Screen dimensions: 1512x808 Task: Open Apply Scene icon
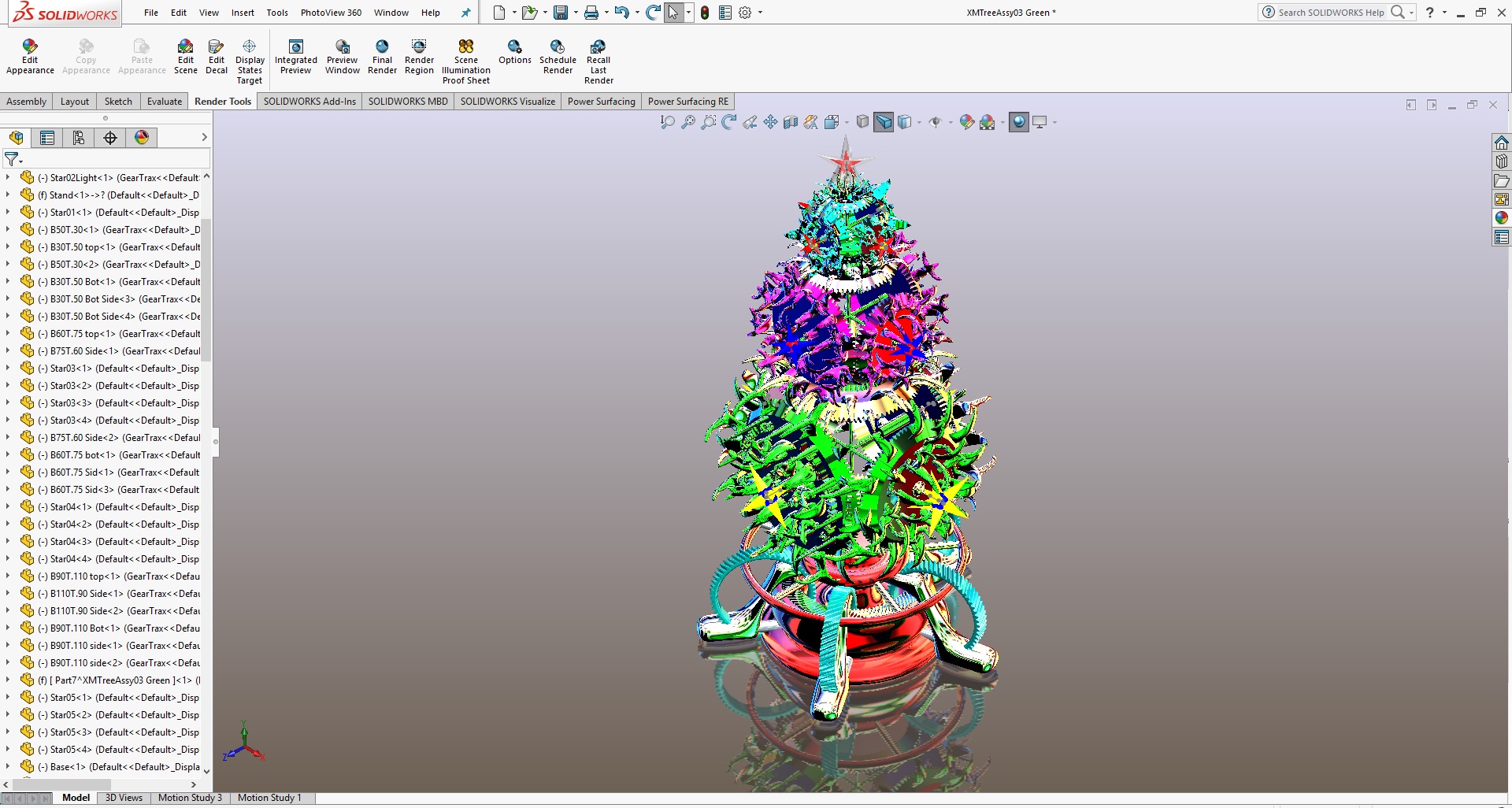click(x=987, y=122)
